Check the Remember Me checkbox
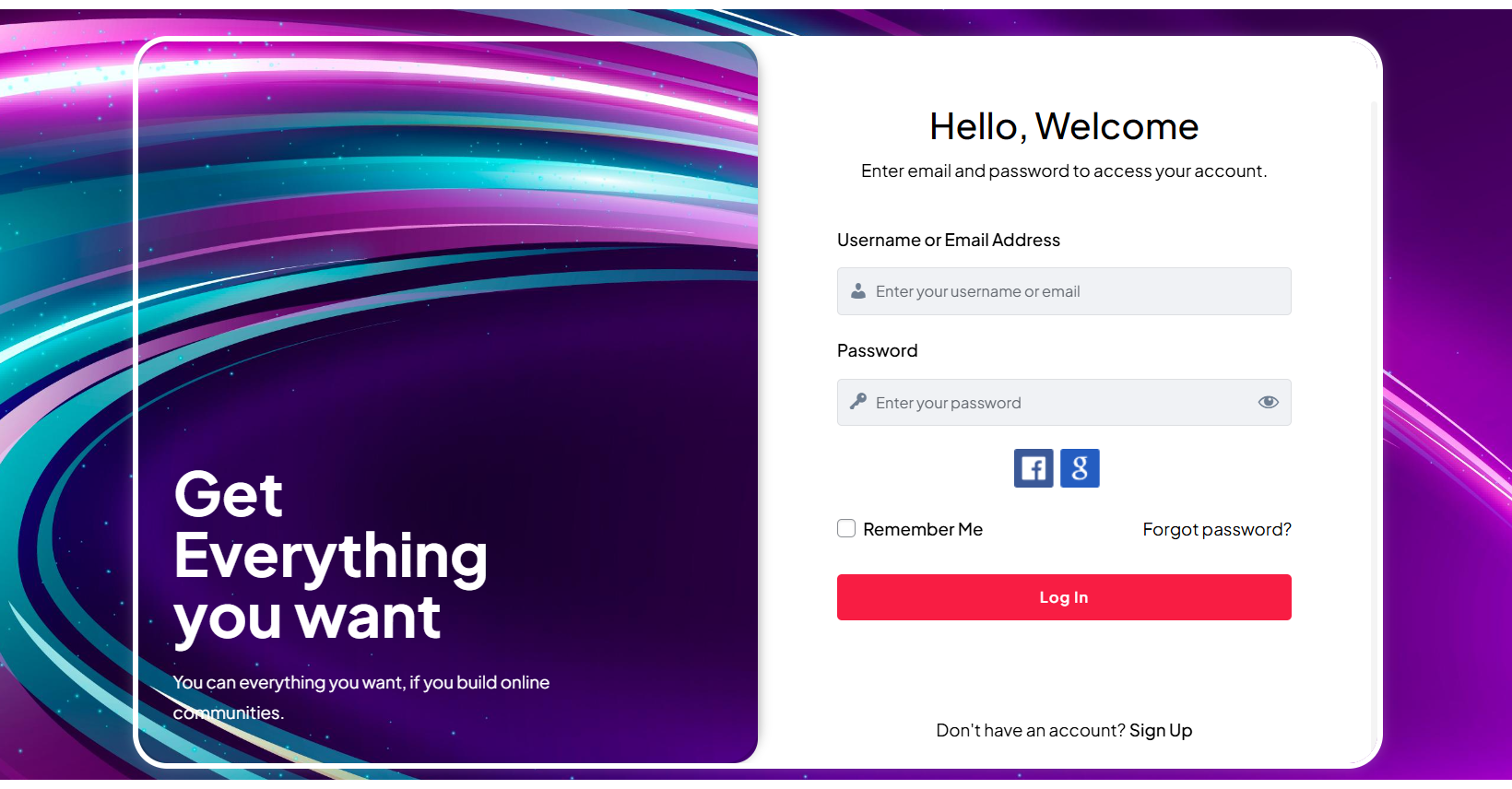Viewport: 1512px width, 789px height. (x=846, y=528)
